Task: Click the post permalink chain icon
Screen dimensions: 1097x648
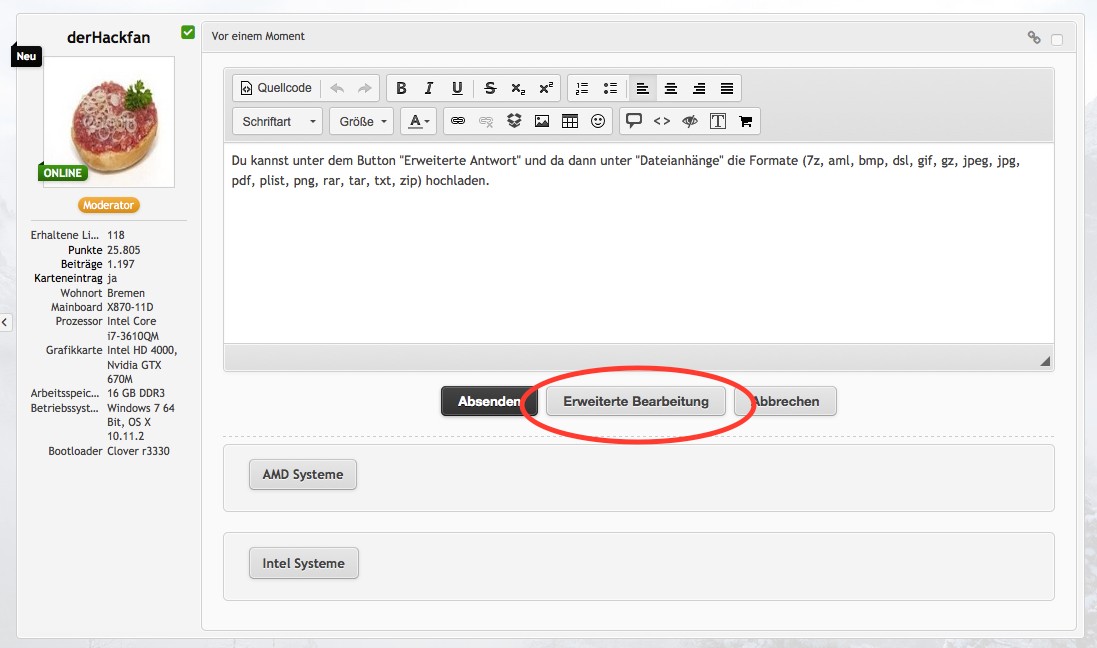Action: 1034,38
